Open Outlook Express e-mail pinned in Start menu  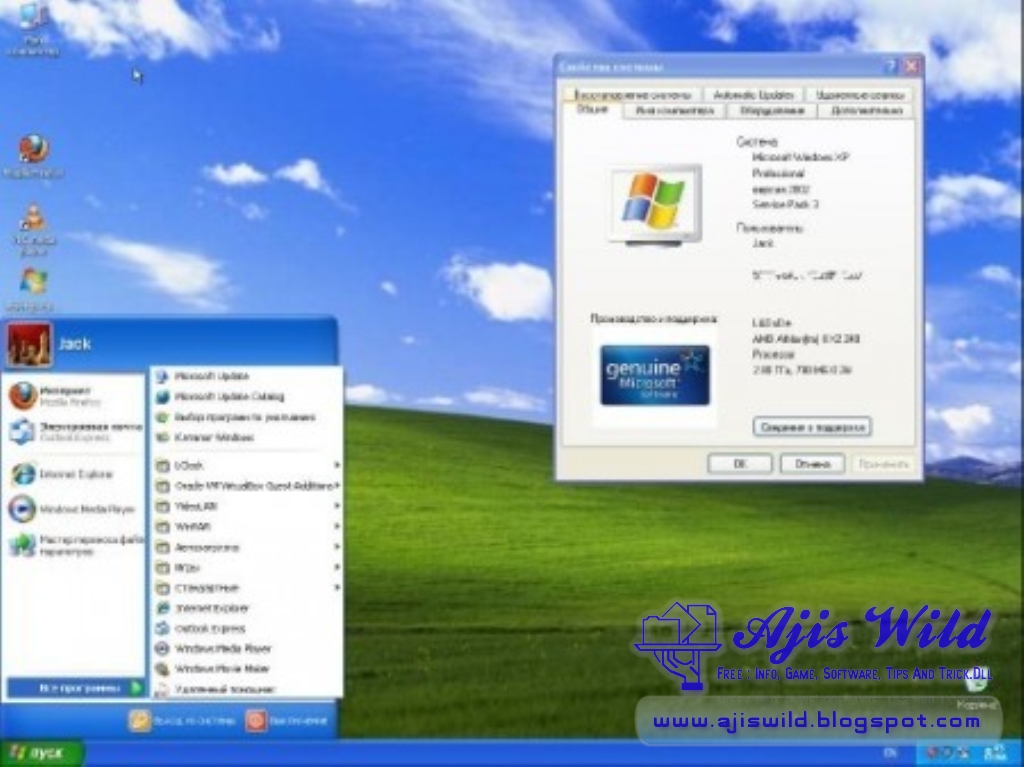tap(73, 432)
